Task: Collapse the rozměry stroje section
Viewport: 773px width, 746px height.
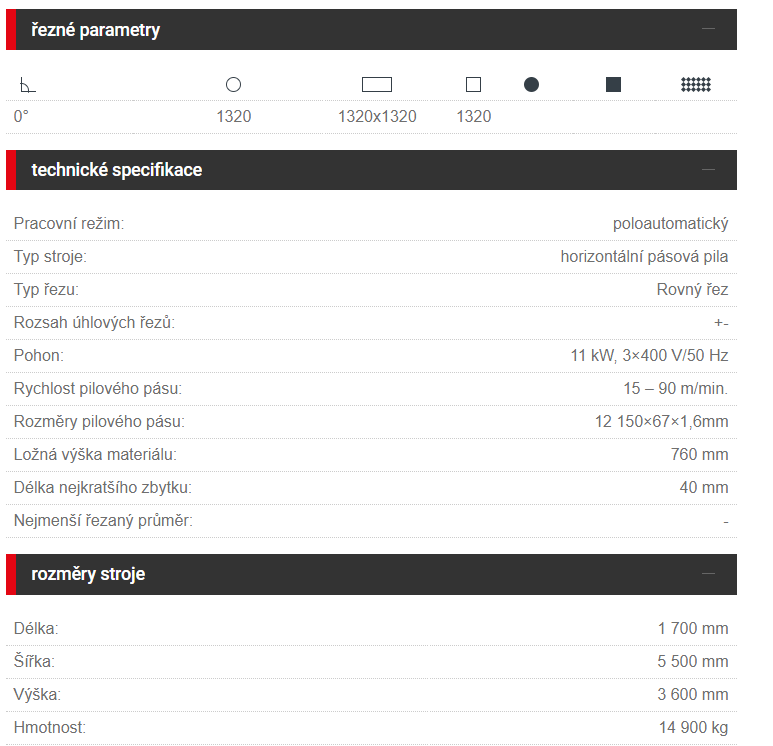Action: coord(708,574)
